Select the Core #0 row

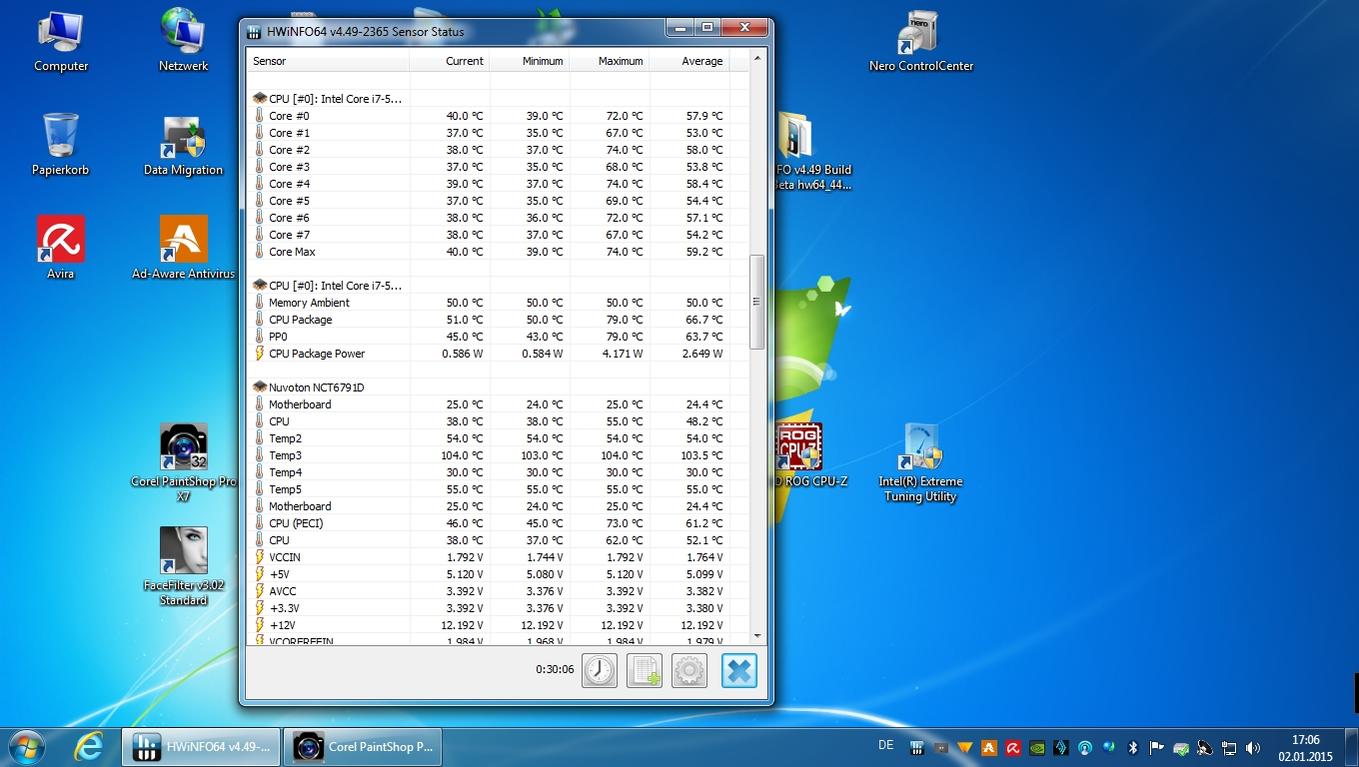coord(490,116)
